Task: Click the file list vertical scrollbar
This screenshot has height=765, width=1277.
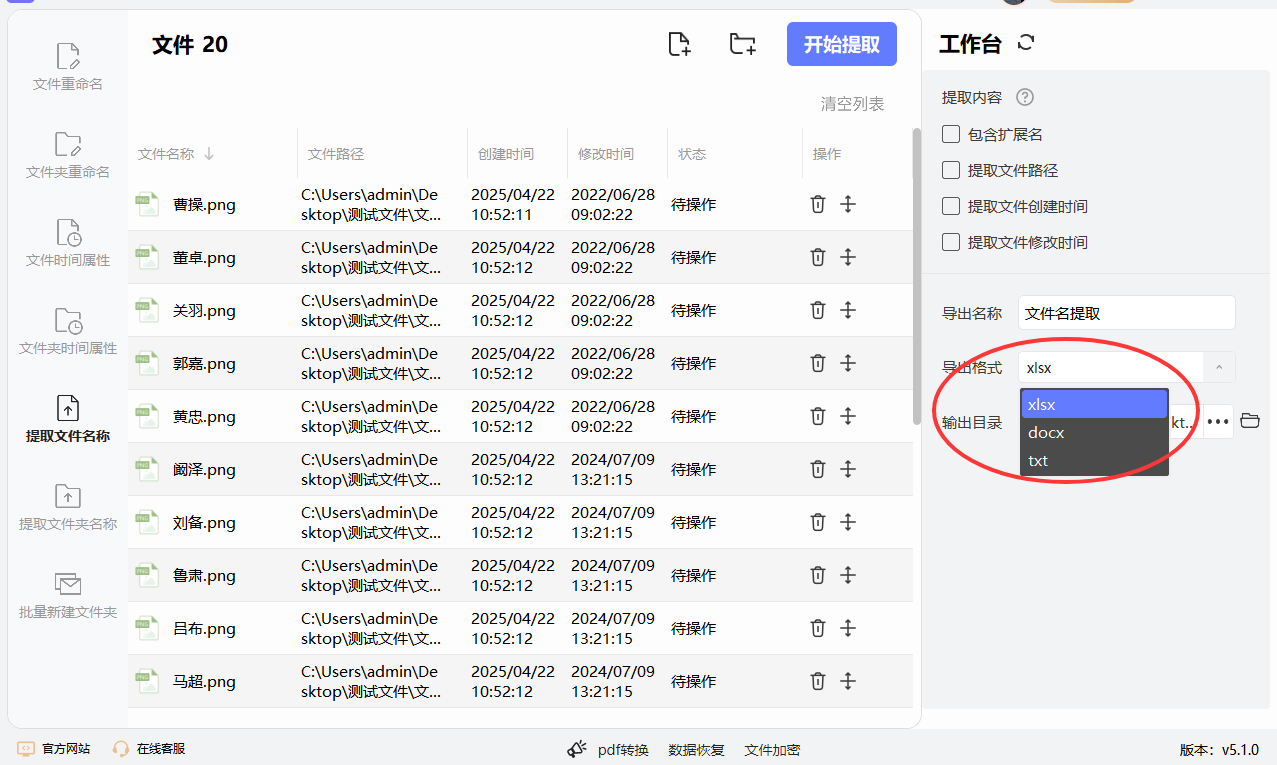Action: (x=916, y=276)
